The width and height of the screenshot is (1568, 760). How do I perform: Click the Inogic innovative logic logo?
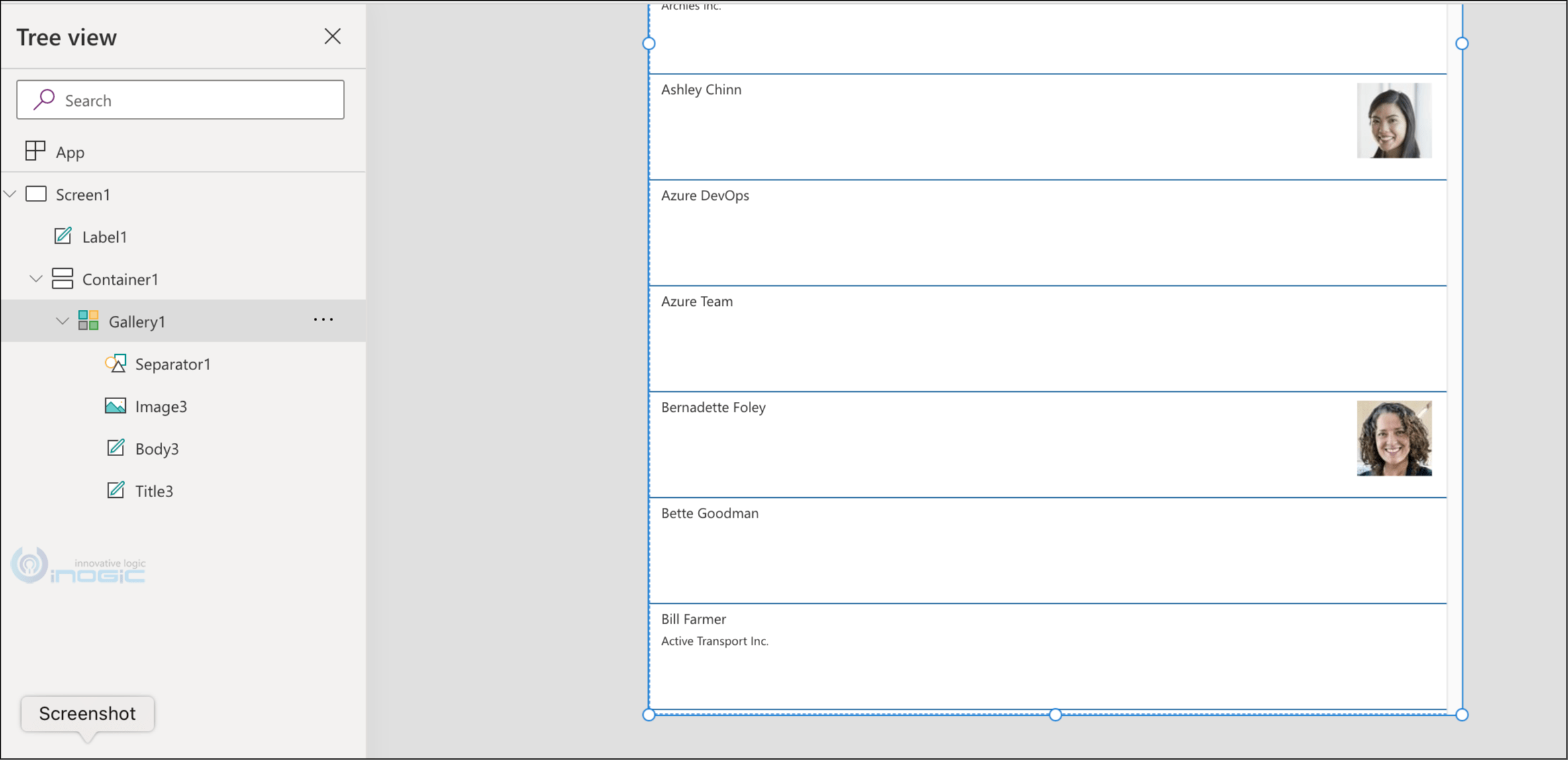tap(77, 566)
